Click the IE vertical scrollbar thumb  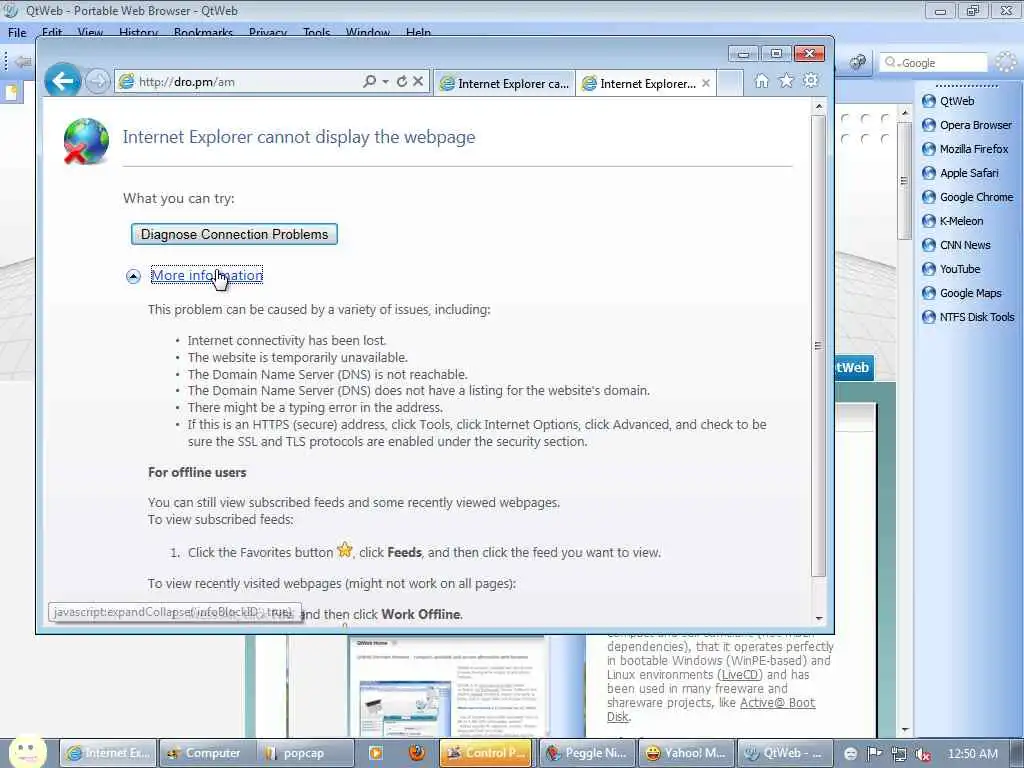818,346
